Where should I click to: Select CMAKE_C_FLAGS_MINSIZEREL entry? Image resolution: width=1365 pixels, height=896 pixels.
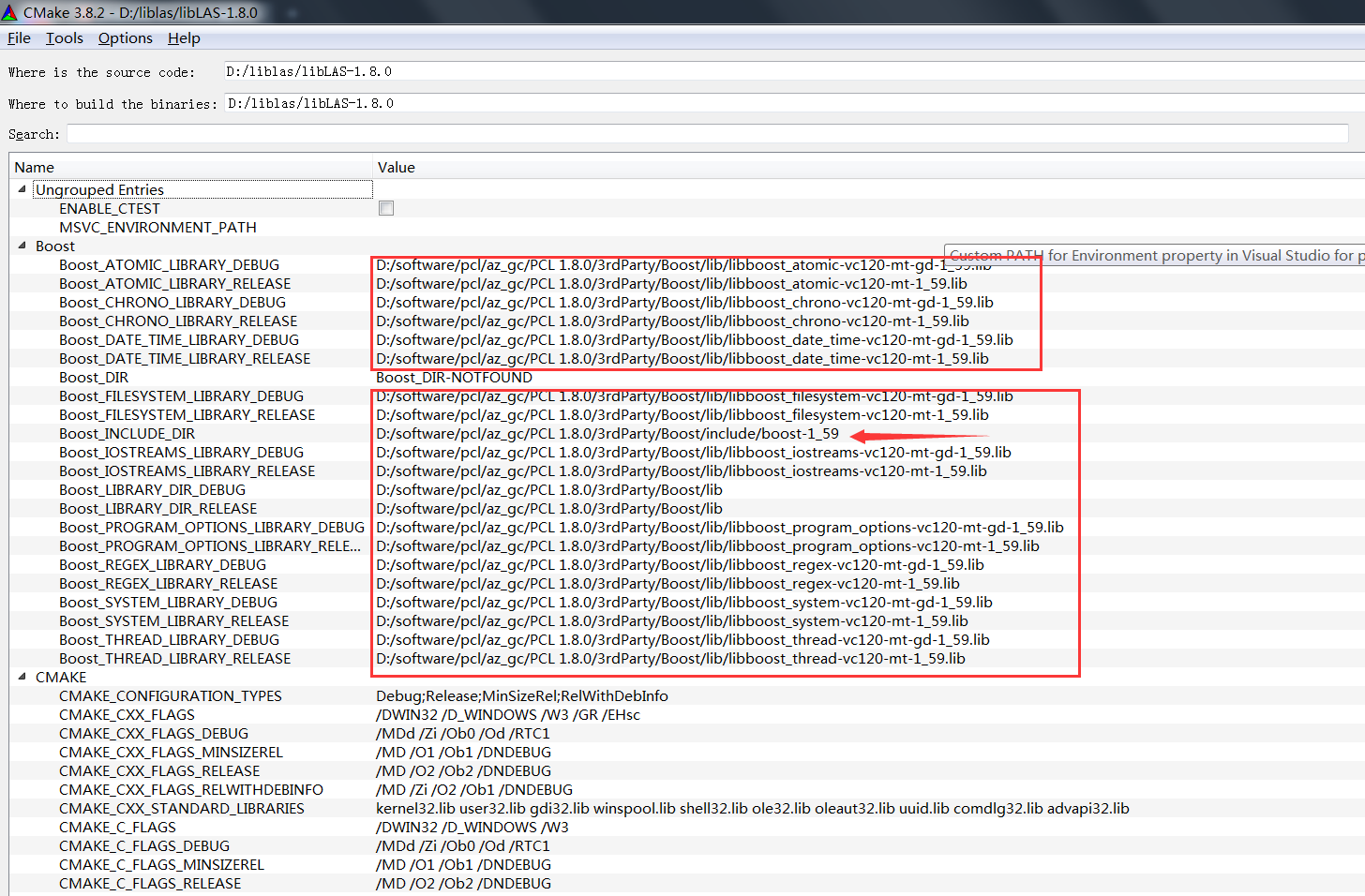(x=161, y=864)
